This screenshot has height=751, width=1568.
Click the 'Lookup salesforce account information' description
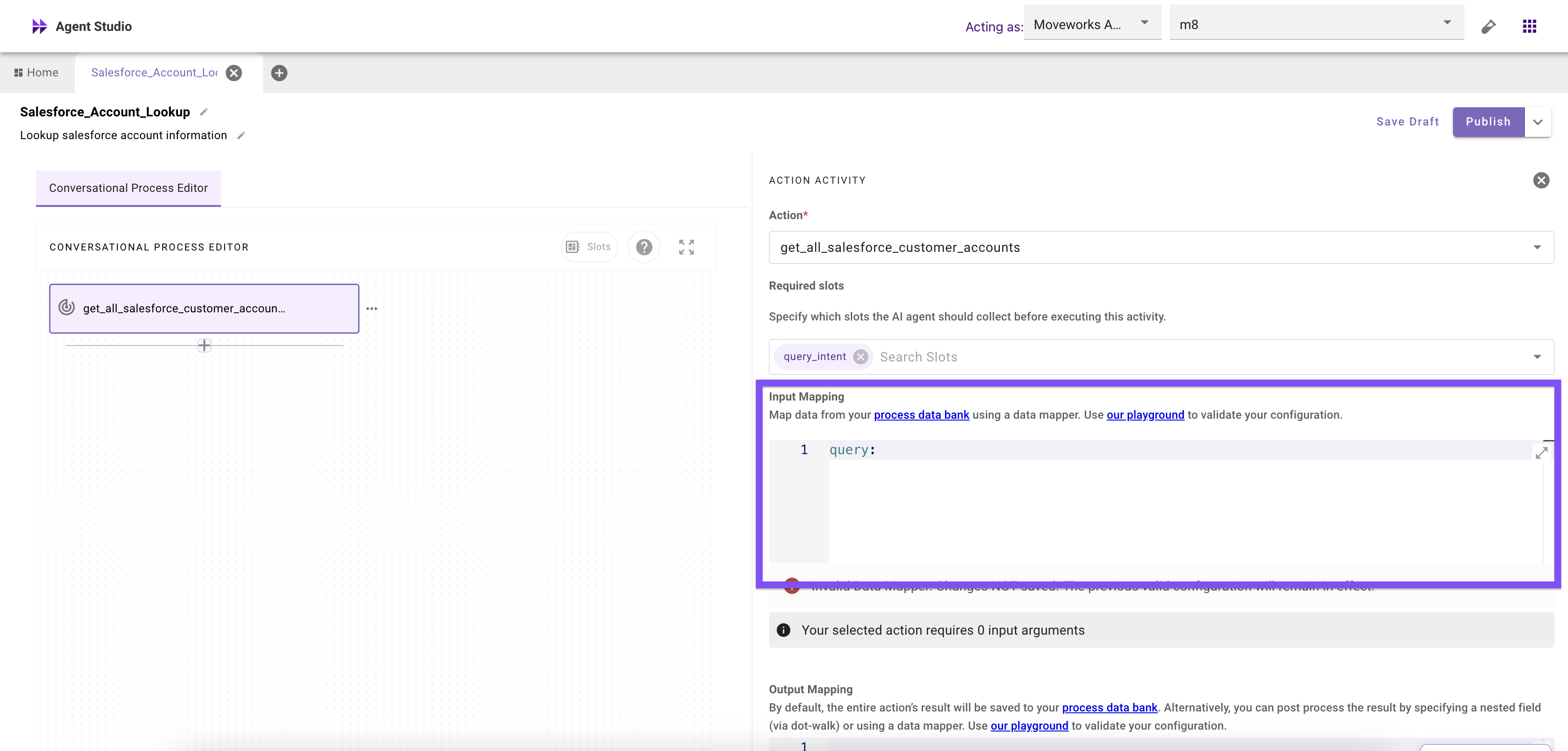124,135
